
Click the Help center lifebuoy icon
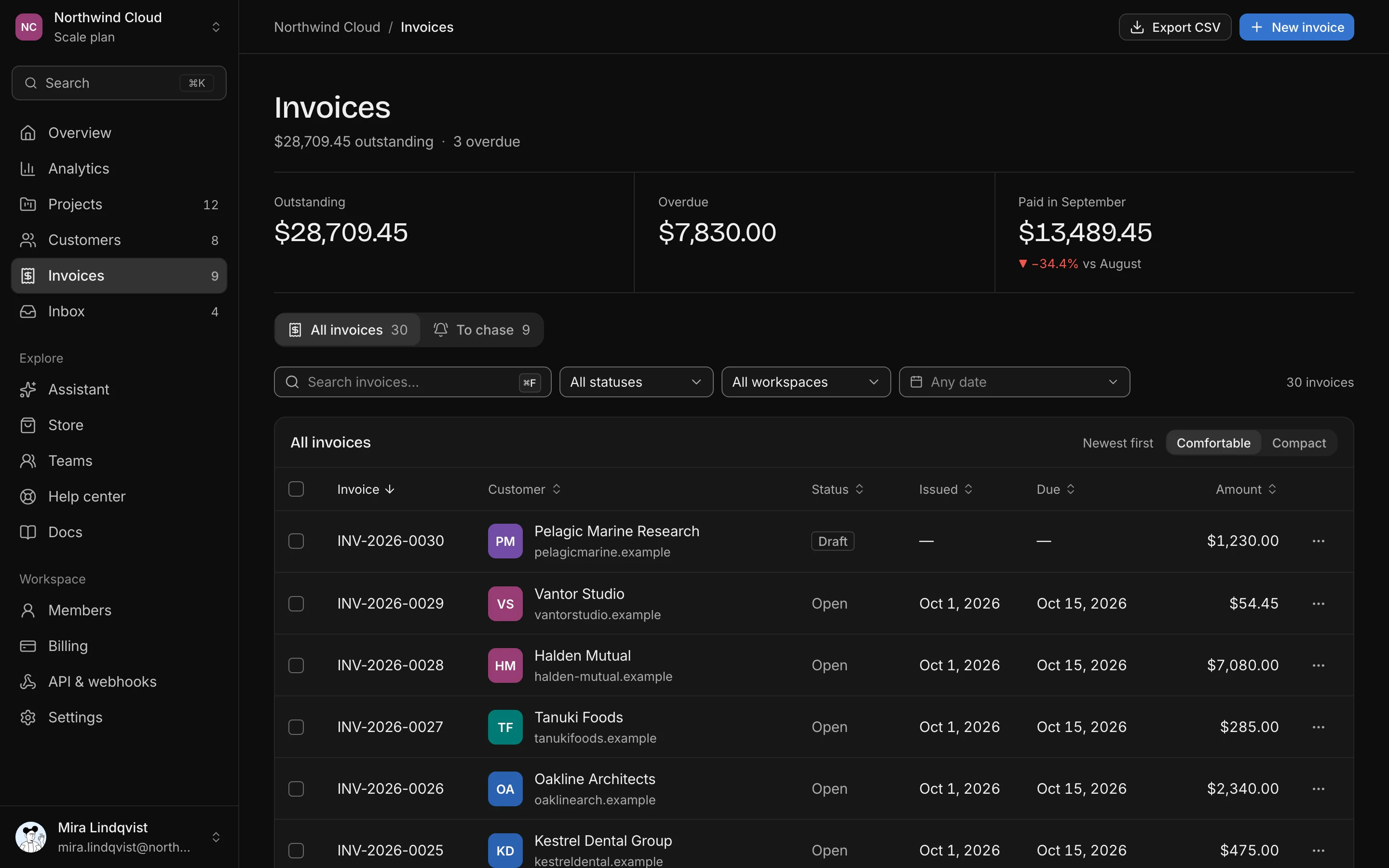coord(27,496)
